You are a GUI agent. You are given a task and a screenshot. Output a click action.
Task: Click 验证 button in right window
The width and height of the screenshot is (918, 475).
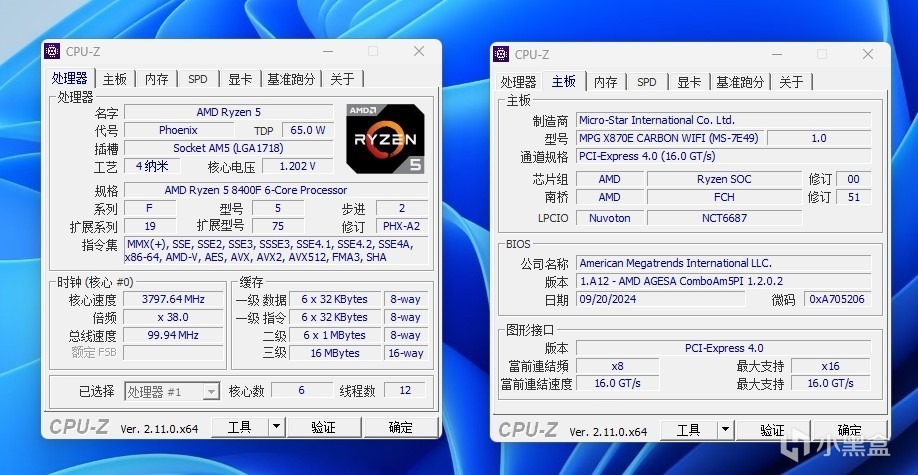(773, 430)
